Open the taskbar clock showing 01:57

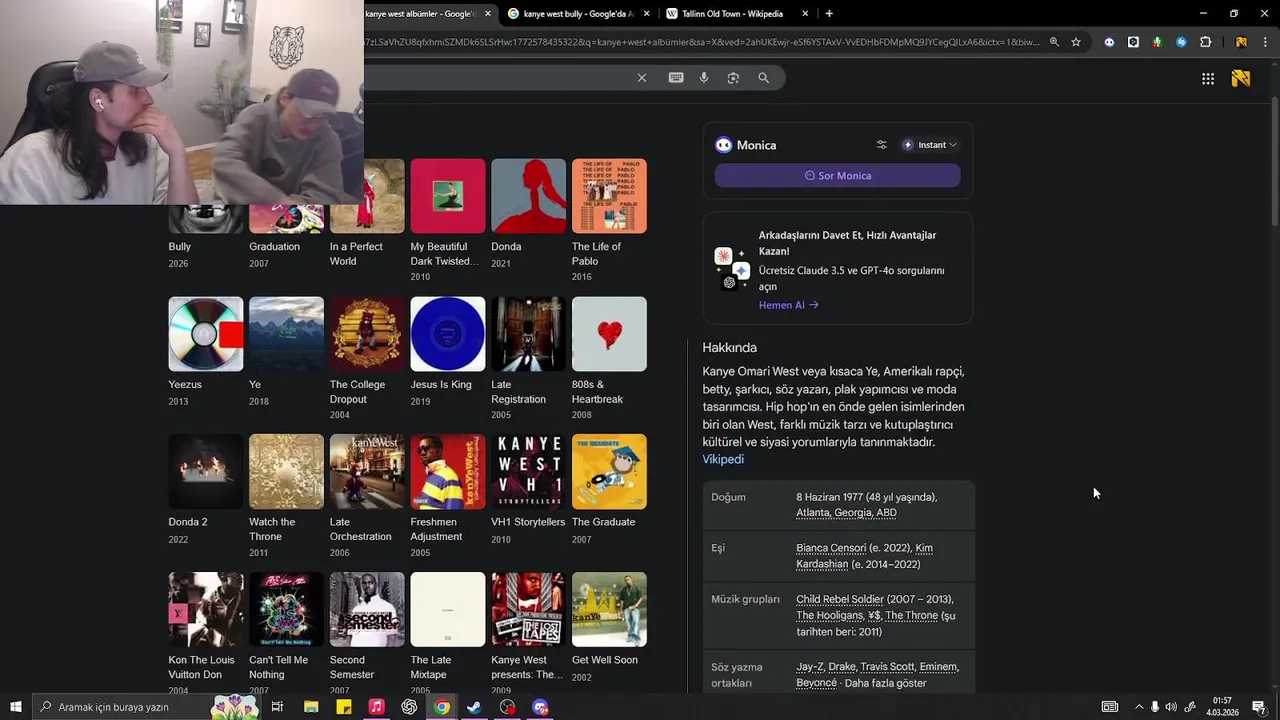(1222, 707)
